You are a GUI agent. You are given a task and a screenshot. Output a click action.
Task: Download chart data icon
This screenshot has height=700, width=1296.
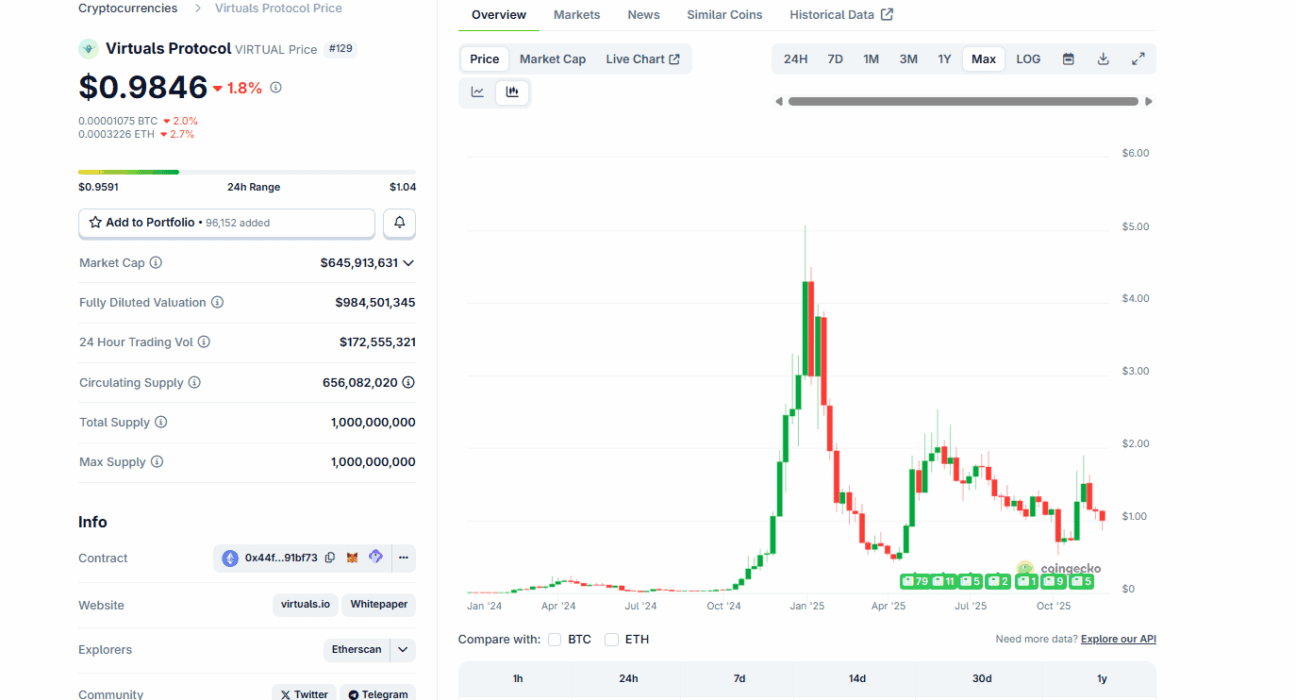[1103, 59]
